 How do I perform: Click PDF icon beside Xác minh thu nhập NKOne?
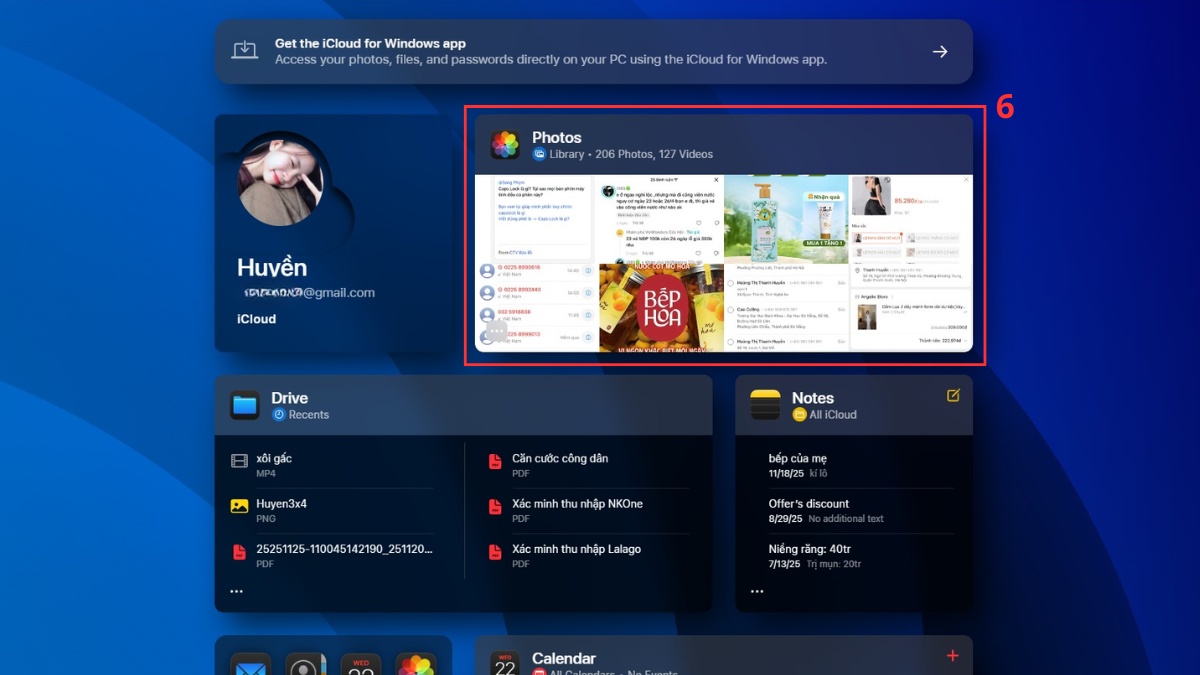[494, 507]
